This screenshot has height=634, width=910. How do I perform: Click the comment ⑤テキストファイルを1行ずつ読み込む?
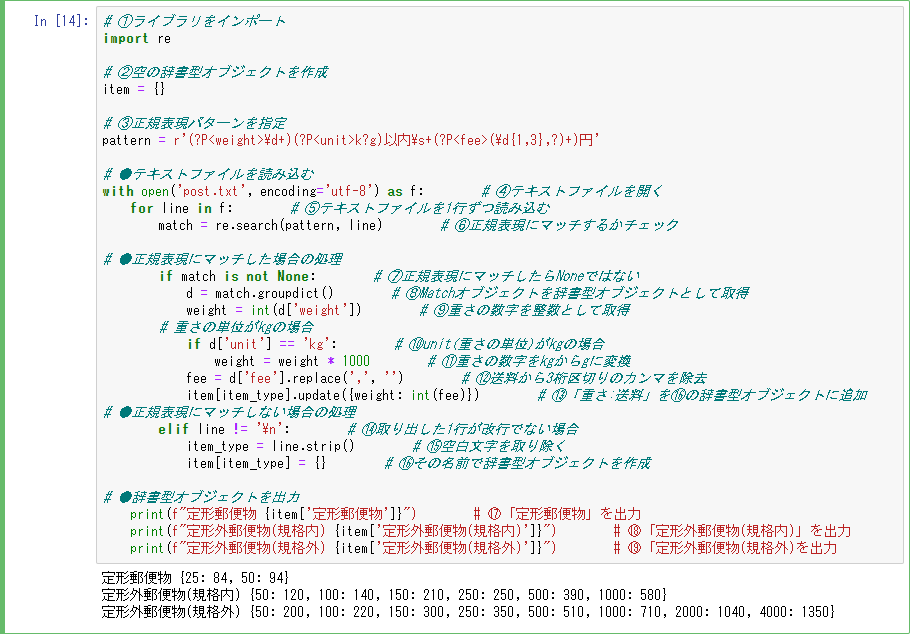tap(420, 208)
